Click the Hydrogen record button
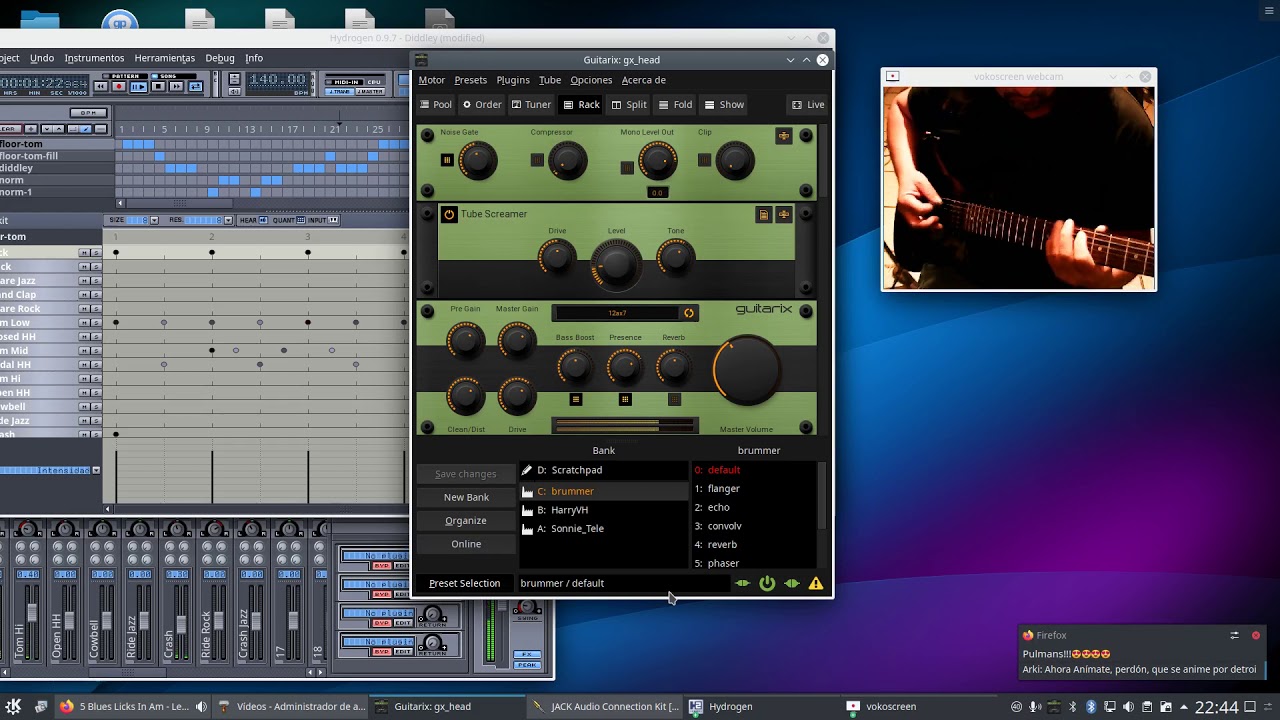The width and height of the screenshot is (1280, 720). [119, 87]
